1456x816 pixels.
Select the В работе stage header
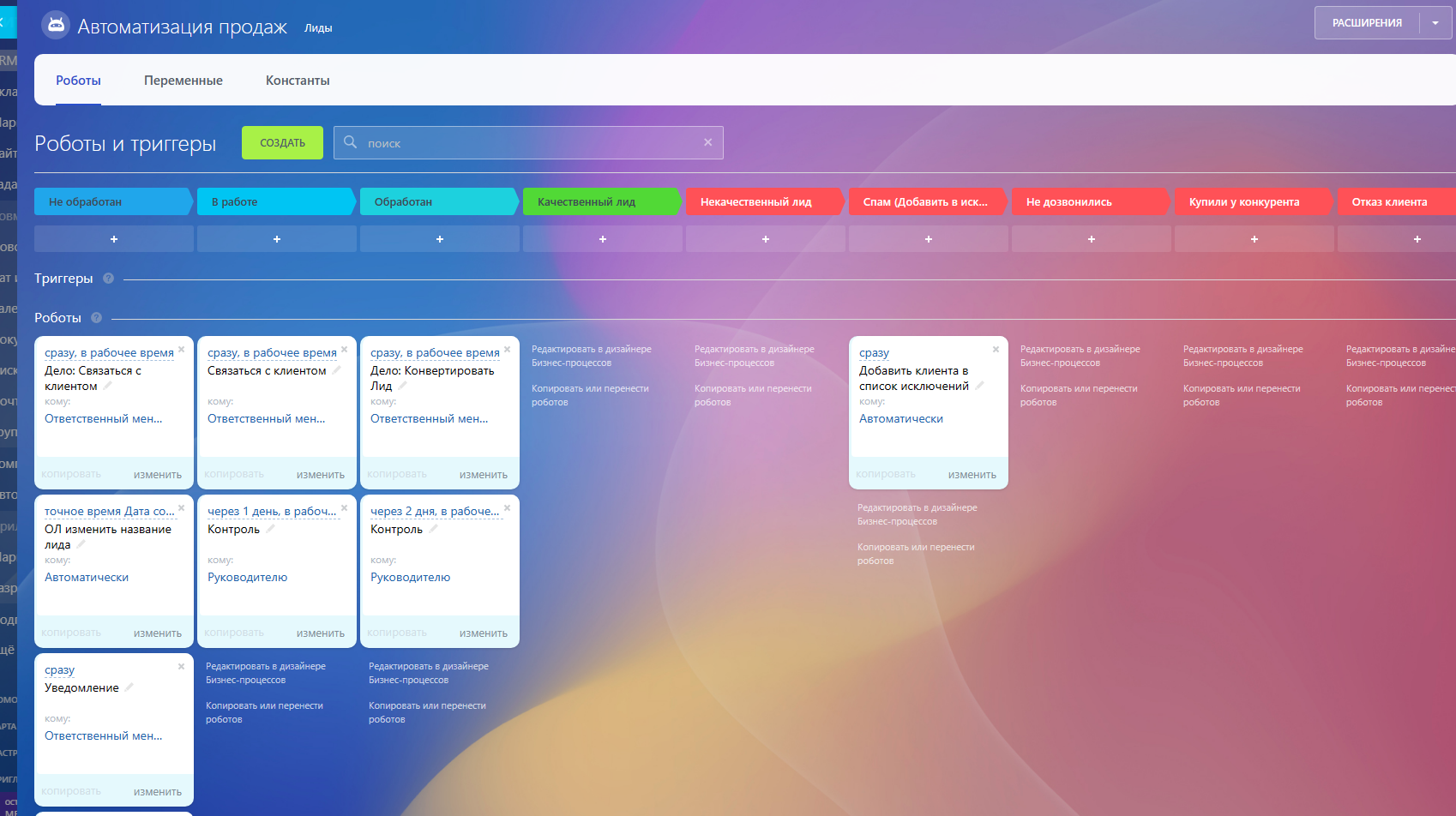(275, 201)
